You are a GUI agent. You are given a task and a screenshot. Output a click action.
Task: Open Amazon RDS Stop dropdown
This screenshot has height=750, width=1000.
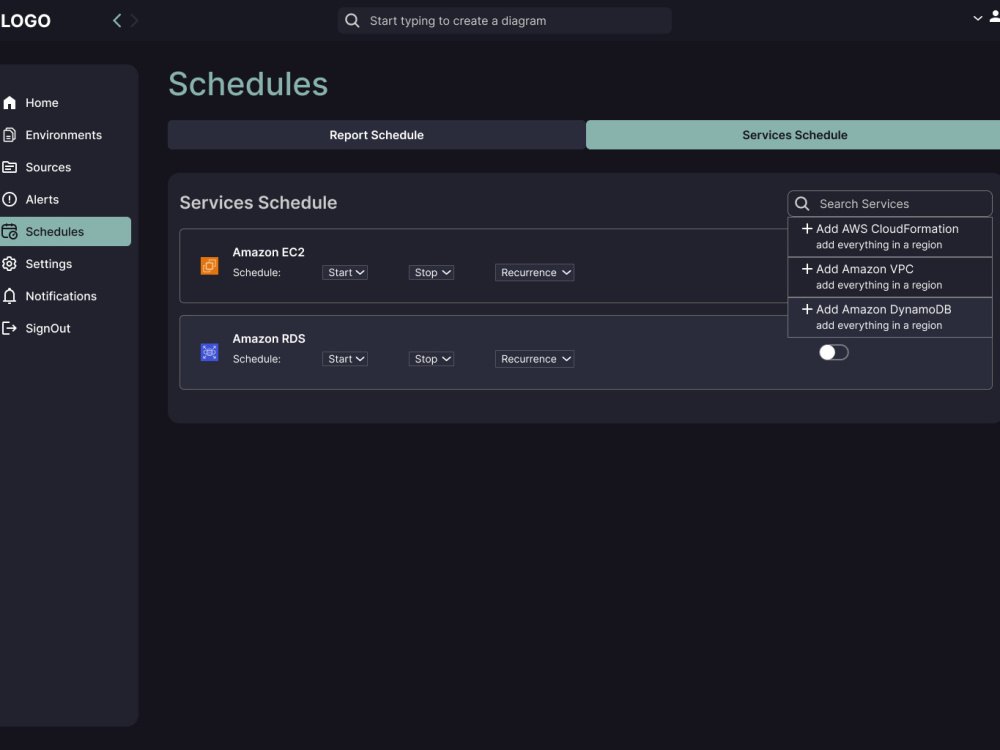click(431, 359)
